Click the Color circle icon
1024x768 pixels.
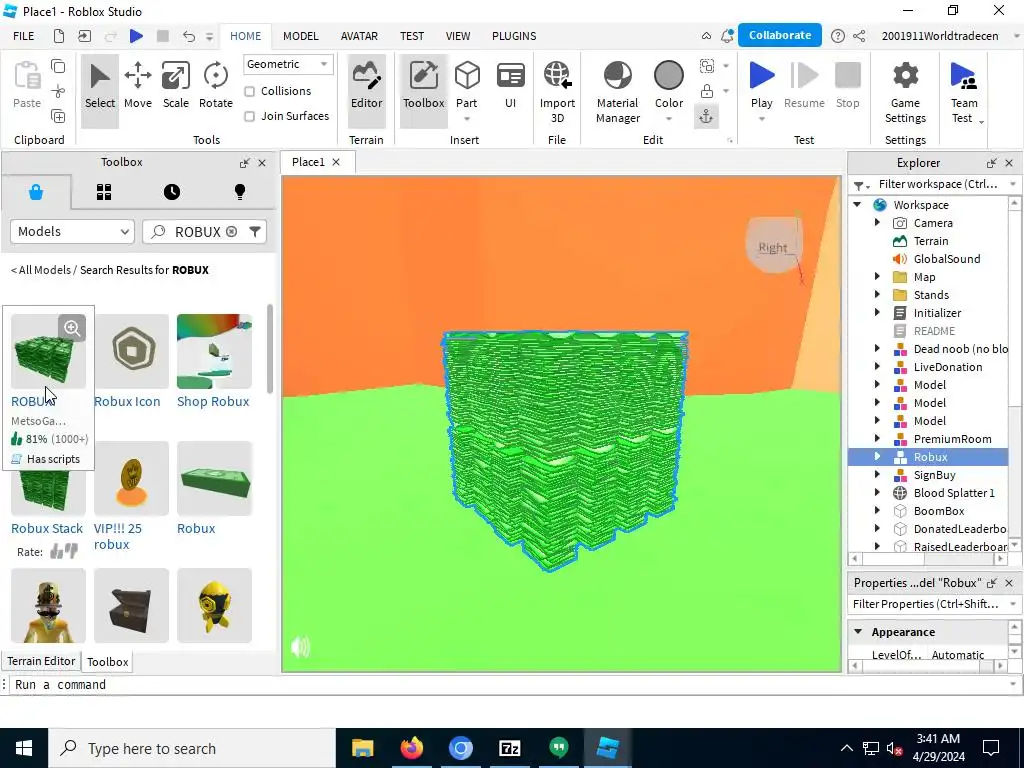point(669,76)
